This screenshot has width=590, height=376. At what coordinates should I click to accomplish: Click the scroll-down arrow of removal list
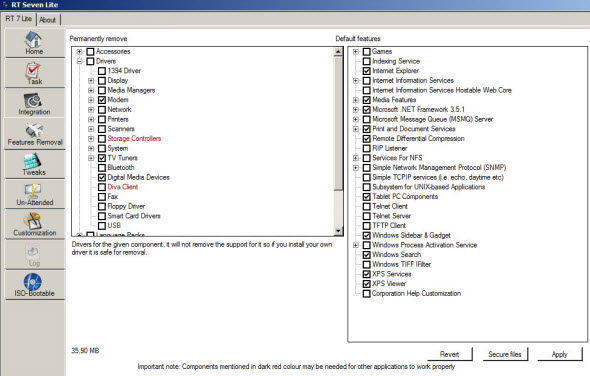point(338,231)
